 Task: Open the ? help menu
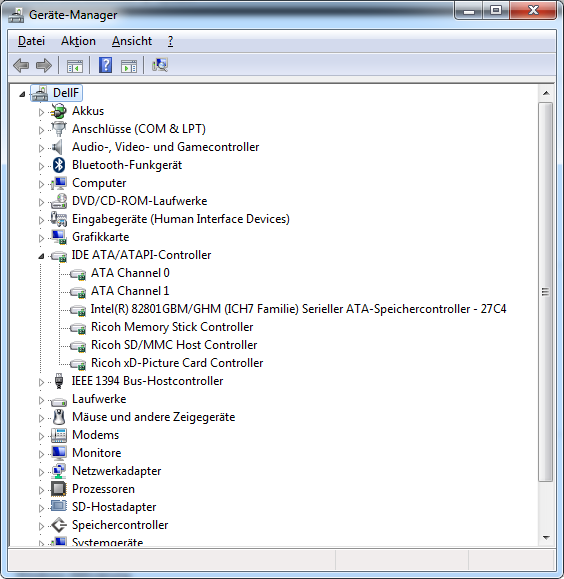pyautogui.click(x=170, y=41)
